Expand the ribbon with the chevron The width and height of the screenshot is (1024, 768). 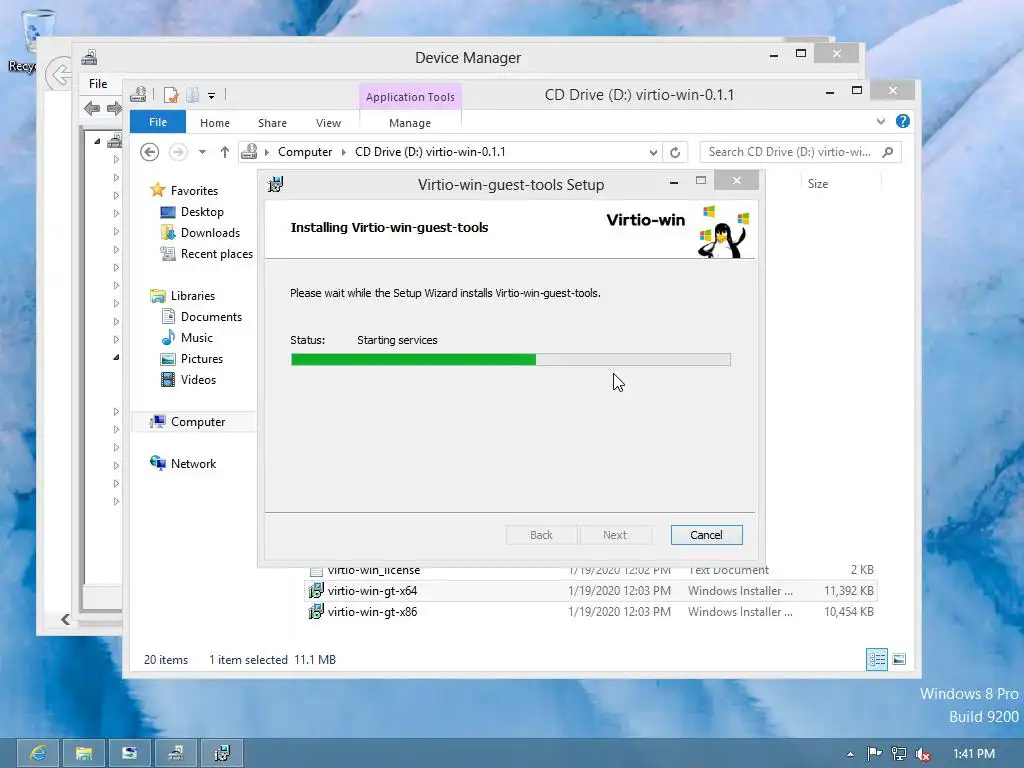click(x=880, y=121)
